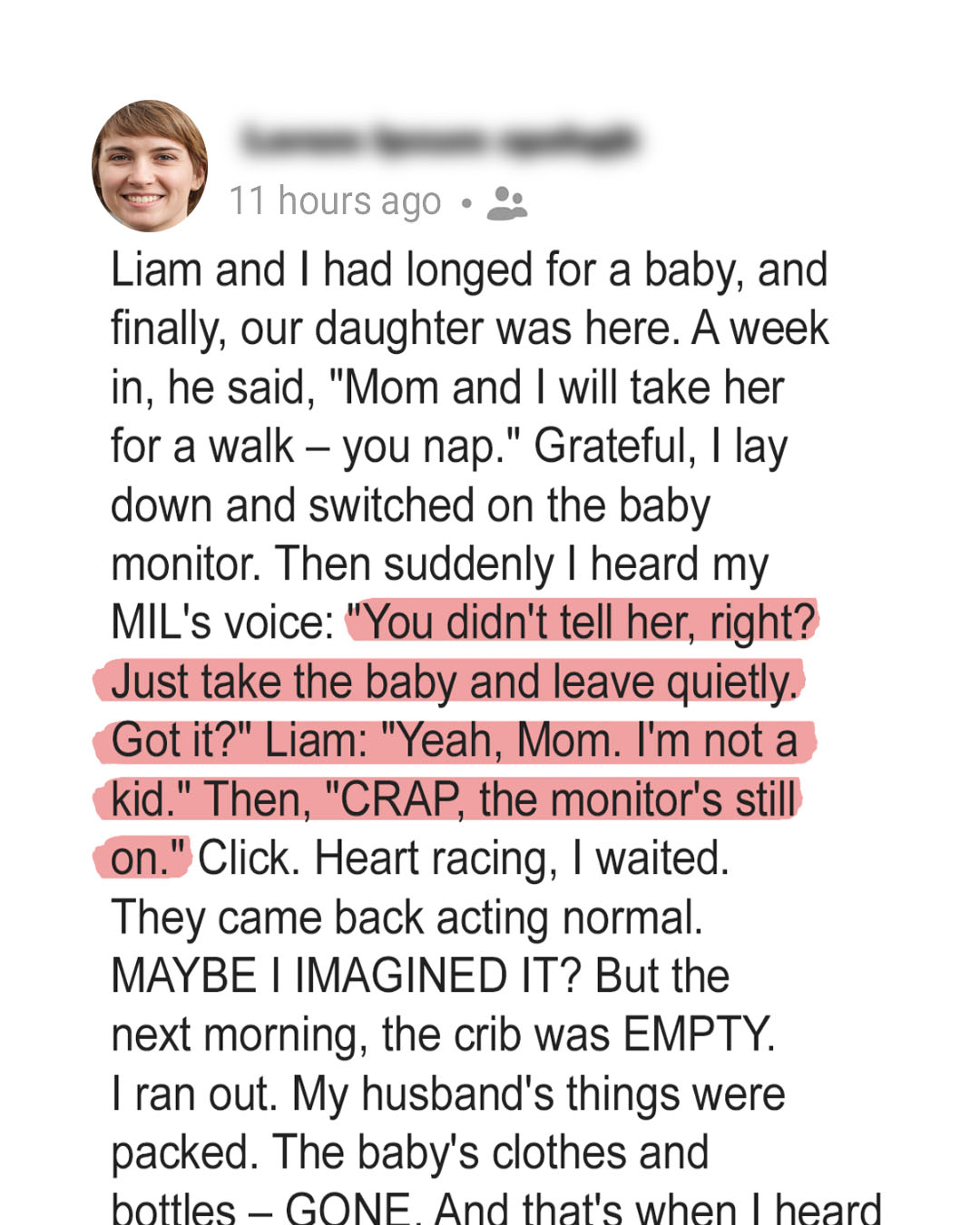
Task: Click the line "They came back acting normal"
Action: [407, 917]
